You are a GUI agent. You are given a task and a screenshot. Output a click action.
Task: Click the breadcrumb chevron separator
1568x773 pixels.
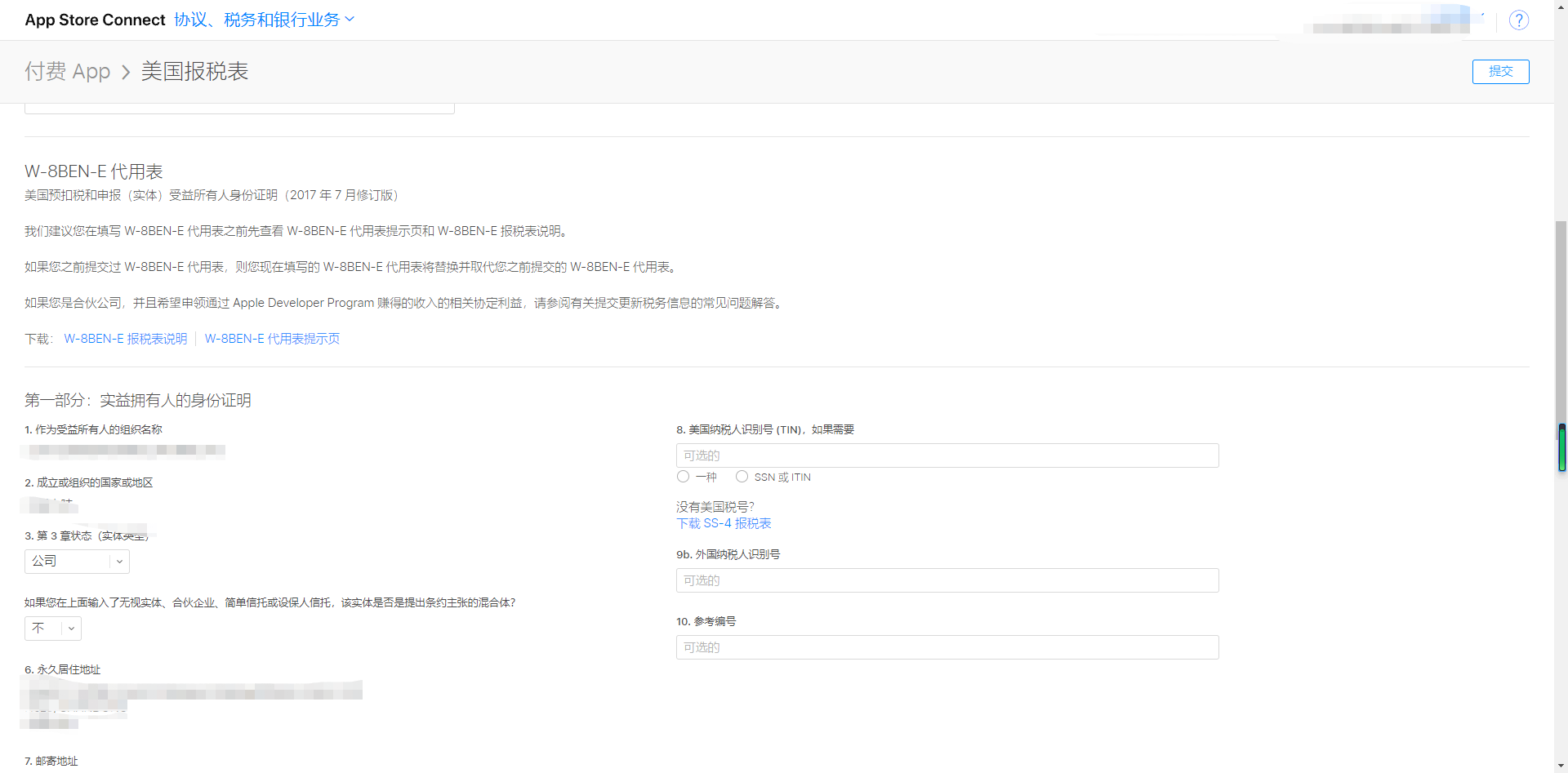(126, 73)
